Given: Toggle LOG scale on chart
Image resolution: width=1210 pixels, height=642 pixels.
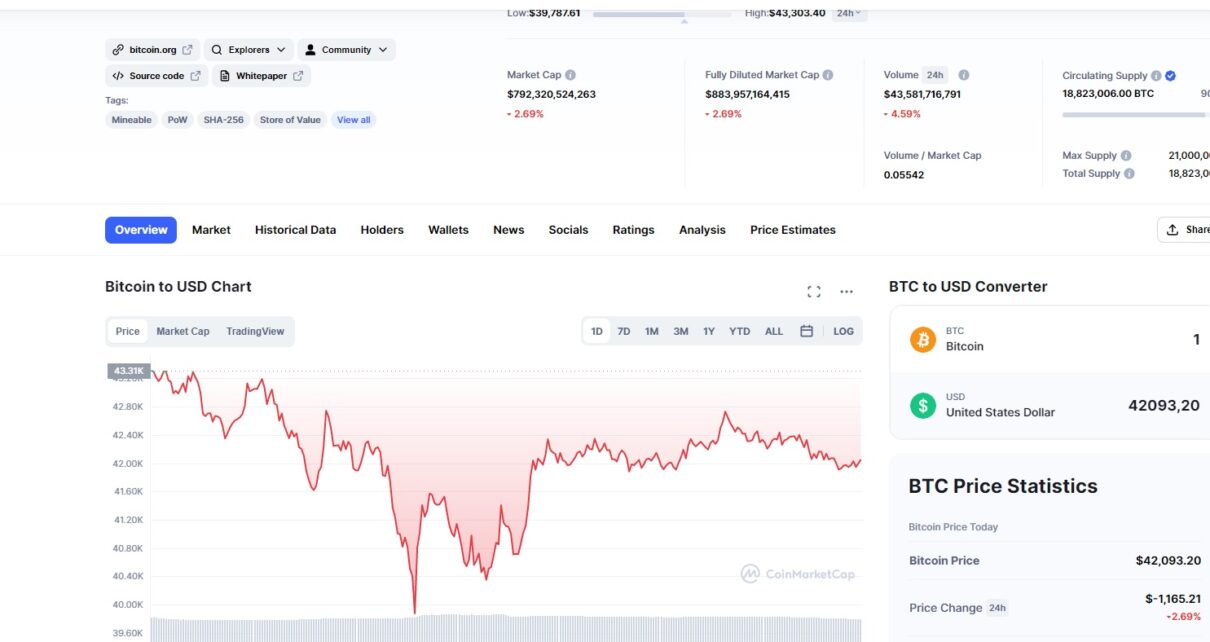Looking at the screenshot, I should (x=844, y=332).
